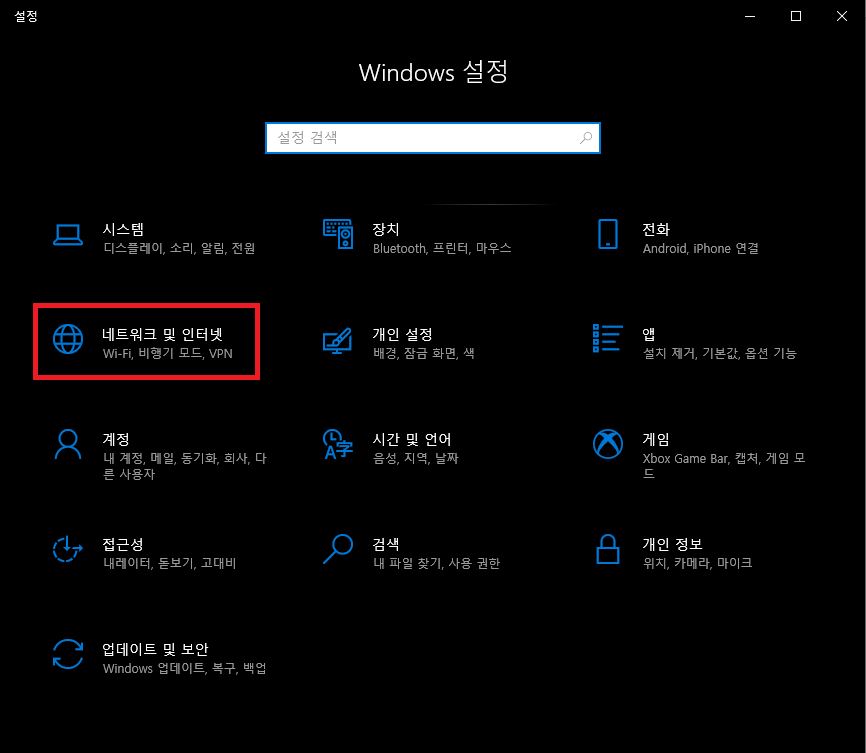
Task: Select the 계정 title text
Action: (x=116, y=439)
